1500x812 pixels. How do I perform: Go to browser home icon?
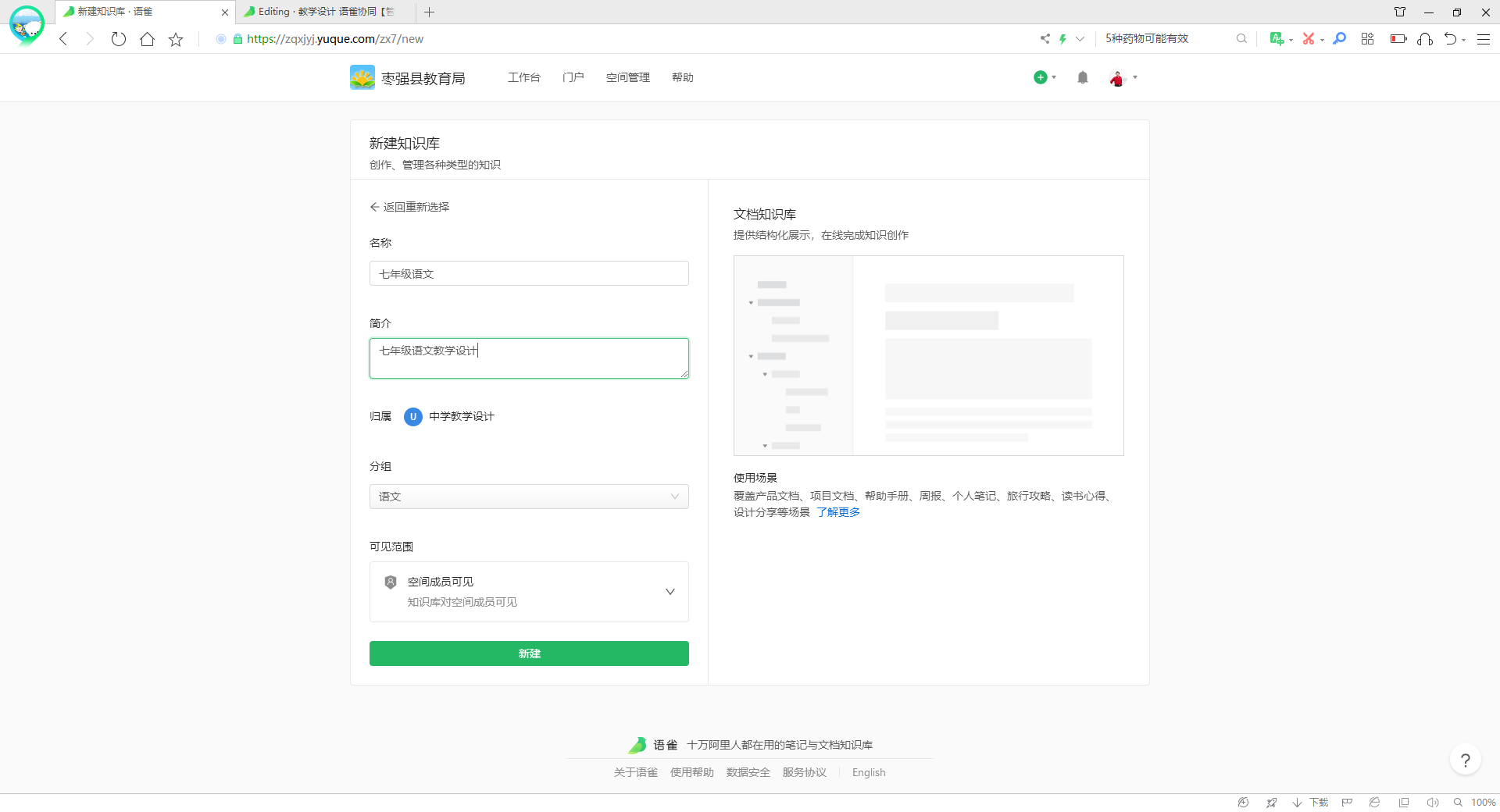[147, 39]
